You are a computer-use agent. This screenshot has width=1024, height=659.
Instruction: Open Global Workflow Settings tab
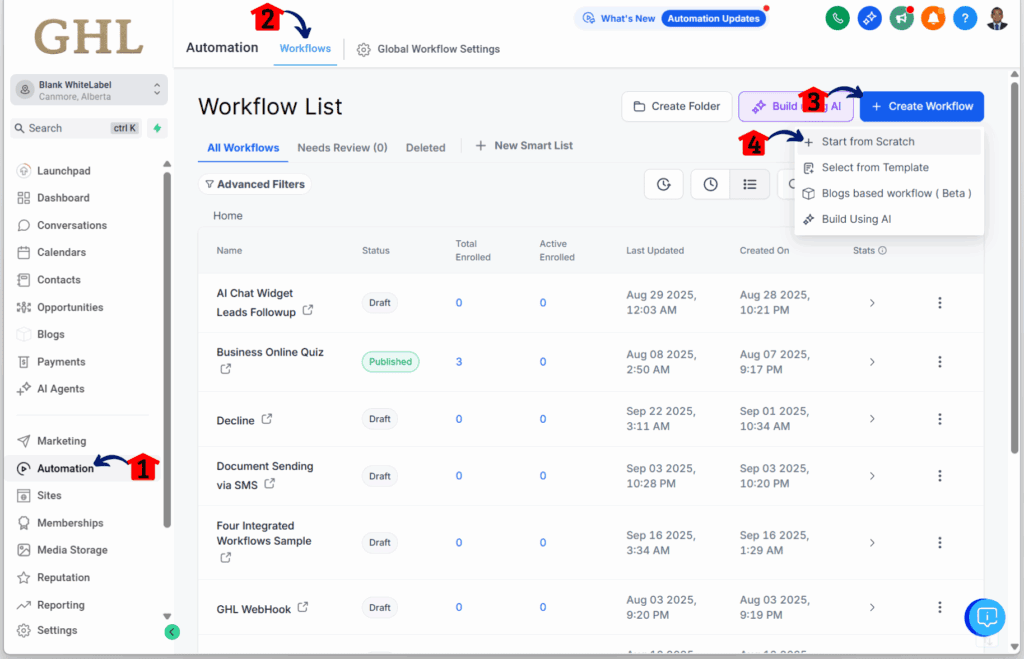(x=428, y=49)
